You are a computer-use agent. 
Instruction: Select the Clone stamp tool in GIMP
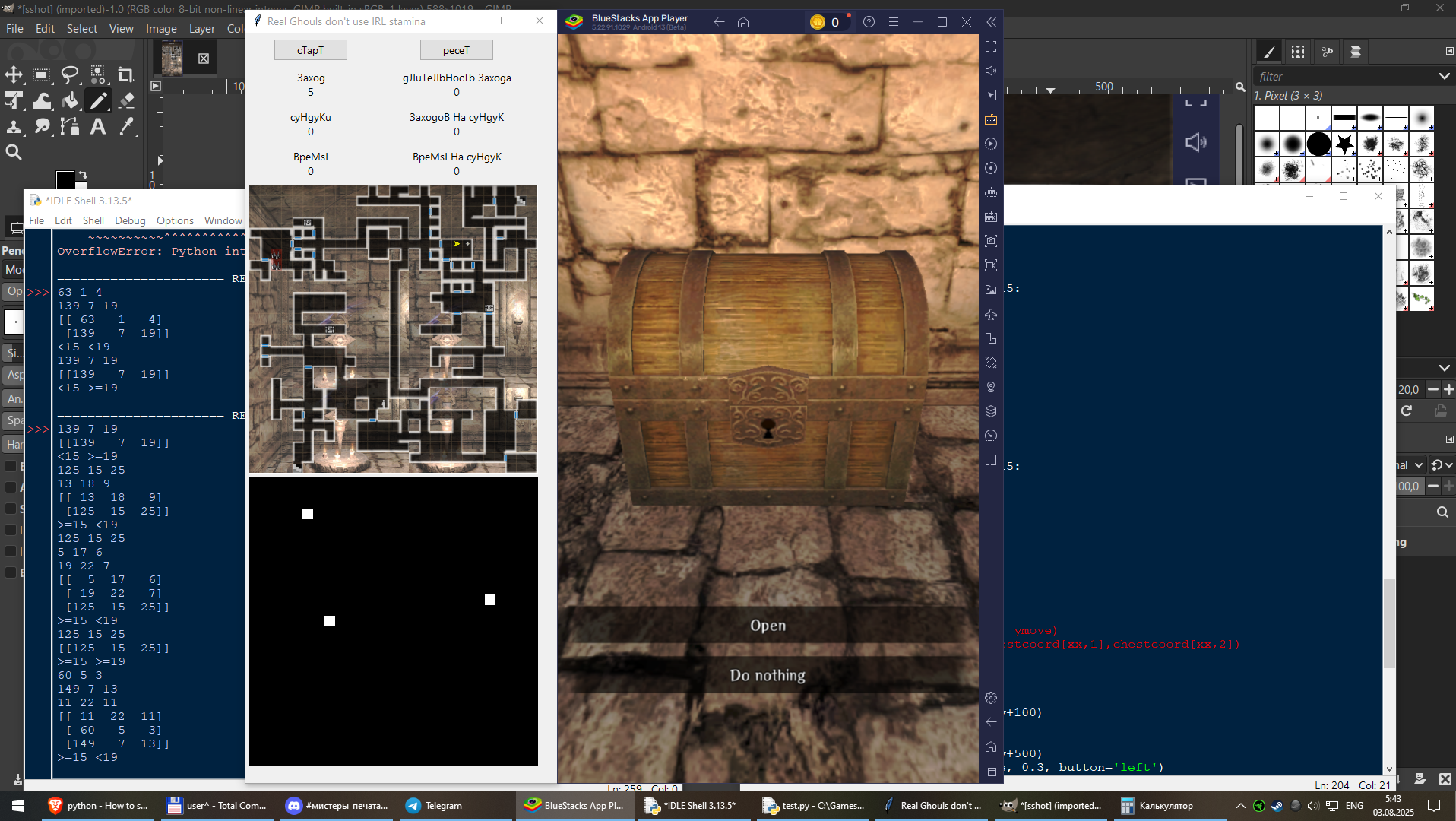[14, 126]
